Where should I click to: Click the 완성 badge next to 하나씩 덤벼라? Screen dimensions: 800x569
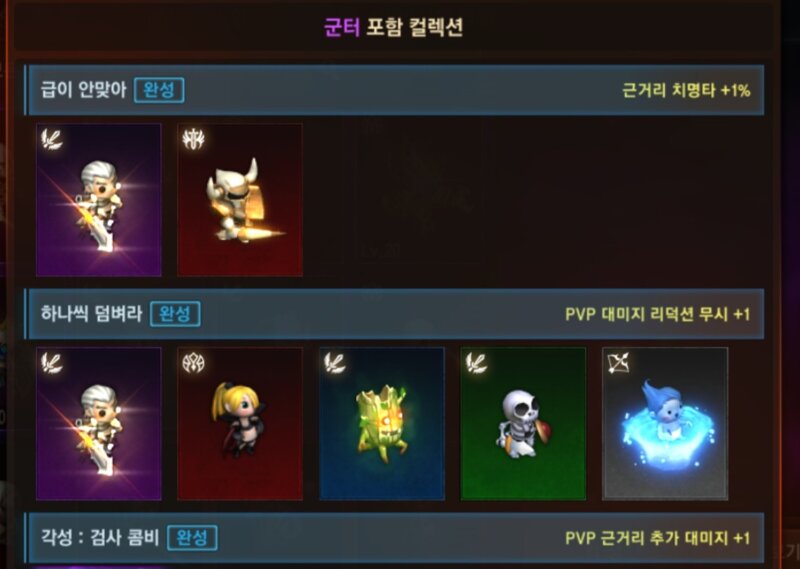(176, 314)
